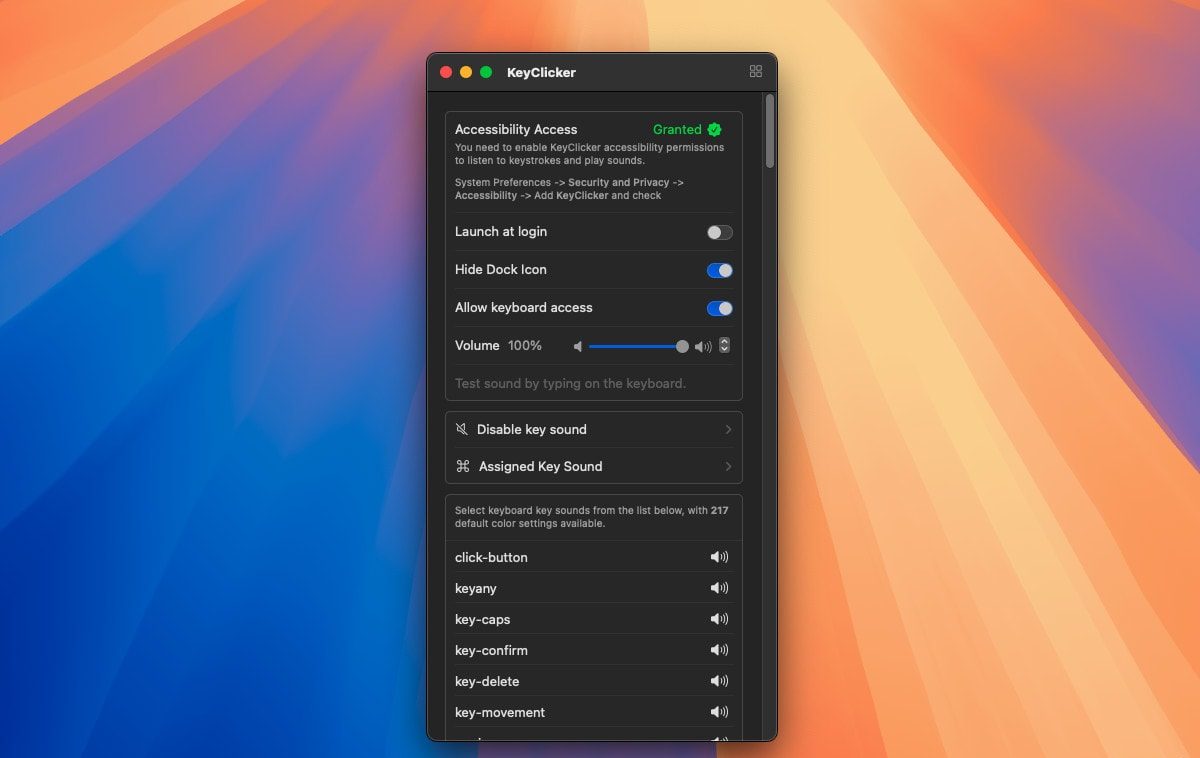Click the 'Allow keyboard access' label
This screenshot has height=758, width=1200.
click(524, 307)
